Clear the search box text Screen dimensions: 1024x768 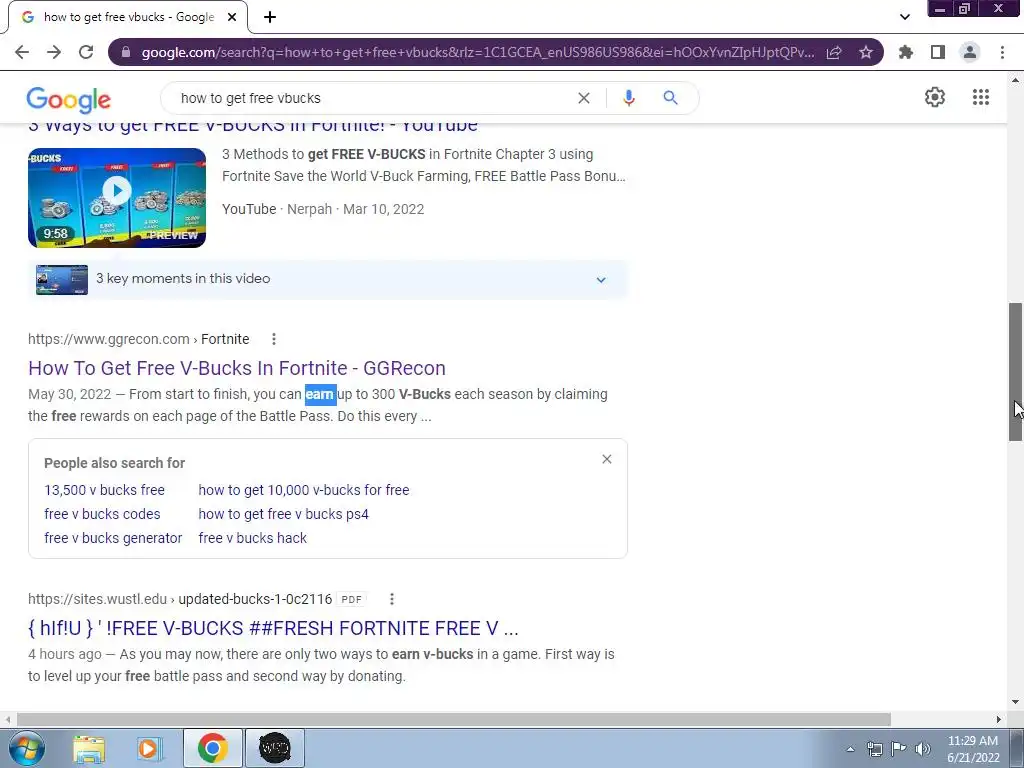[x=584, y=98]
